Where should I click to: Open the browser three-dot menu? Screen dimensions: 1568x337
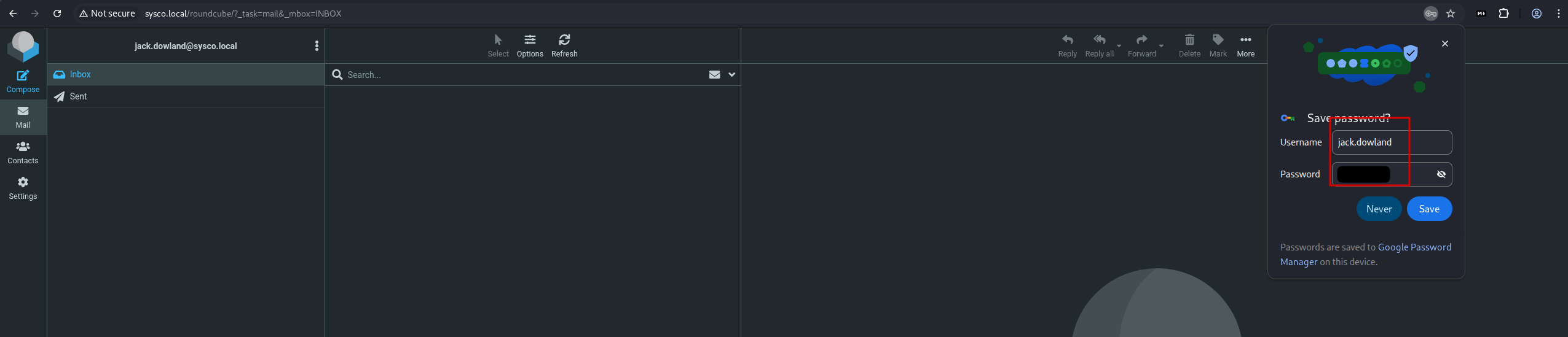point(1558,14)
